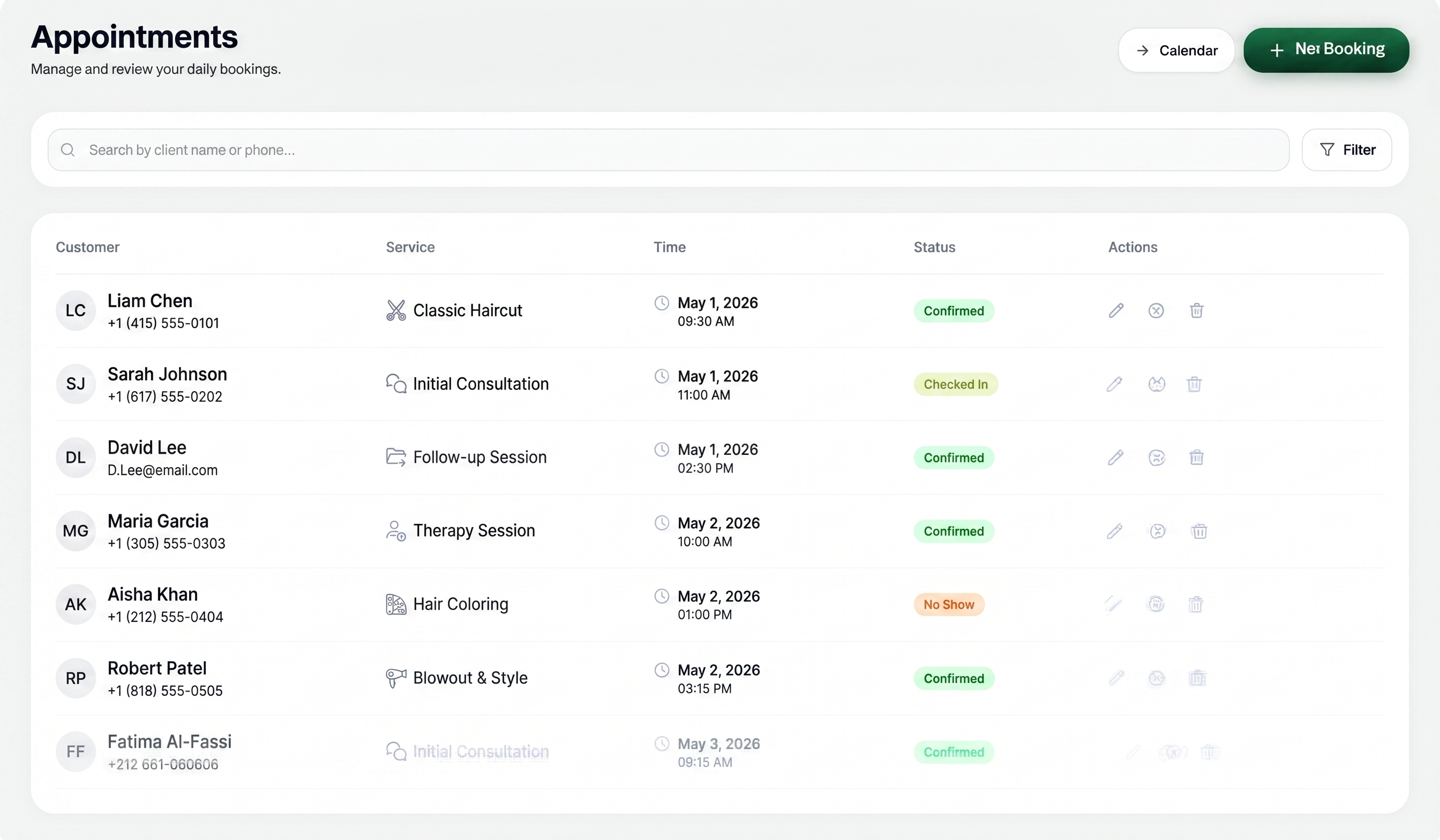Click the No Show status badge
This screenshot has height=840, width=1440.
click(949, 604)
